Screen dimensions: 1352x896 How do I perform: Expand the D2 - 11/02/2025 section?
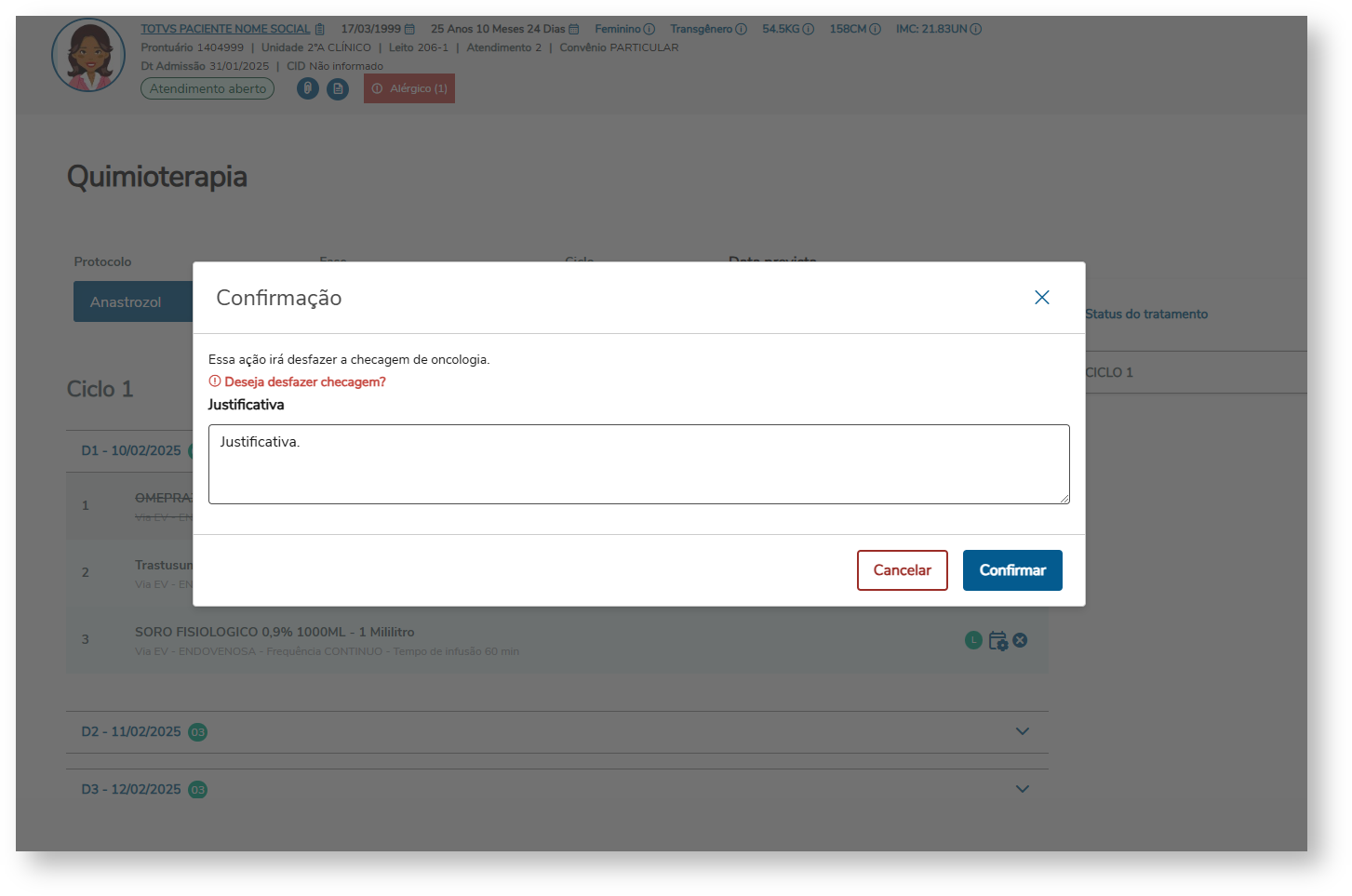coord(1022,731)
